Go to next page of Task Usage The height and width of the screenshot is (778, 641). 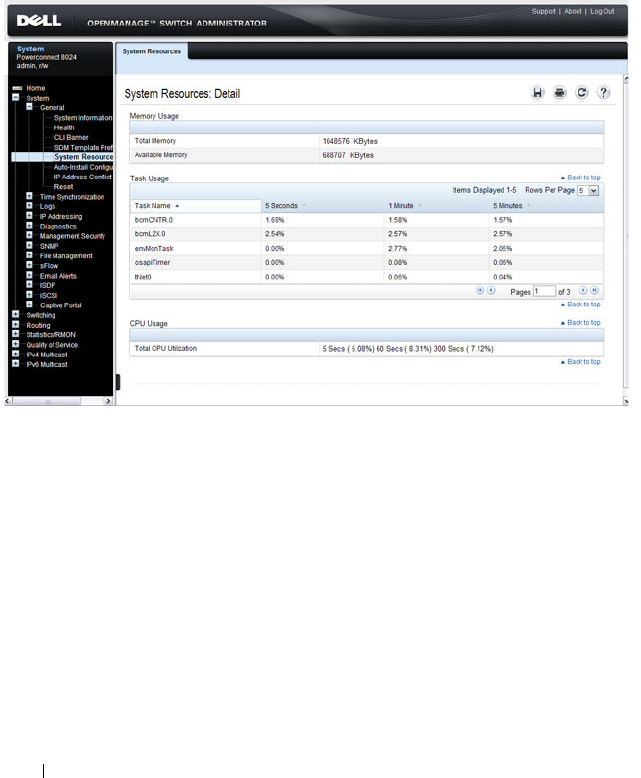click(583, 291)
